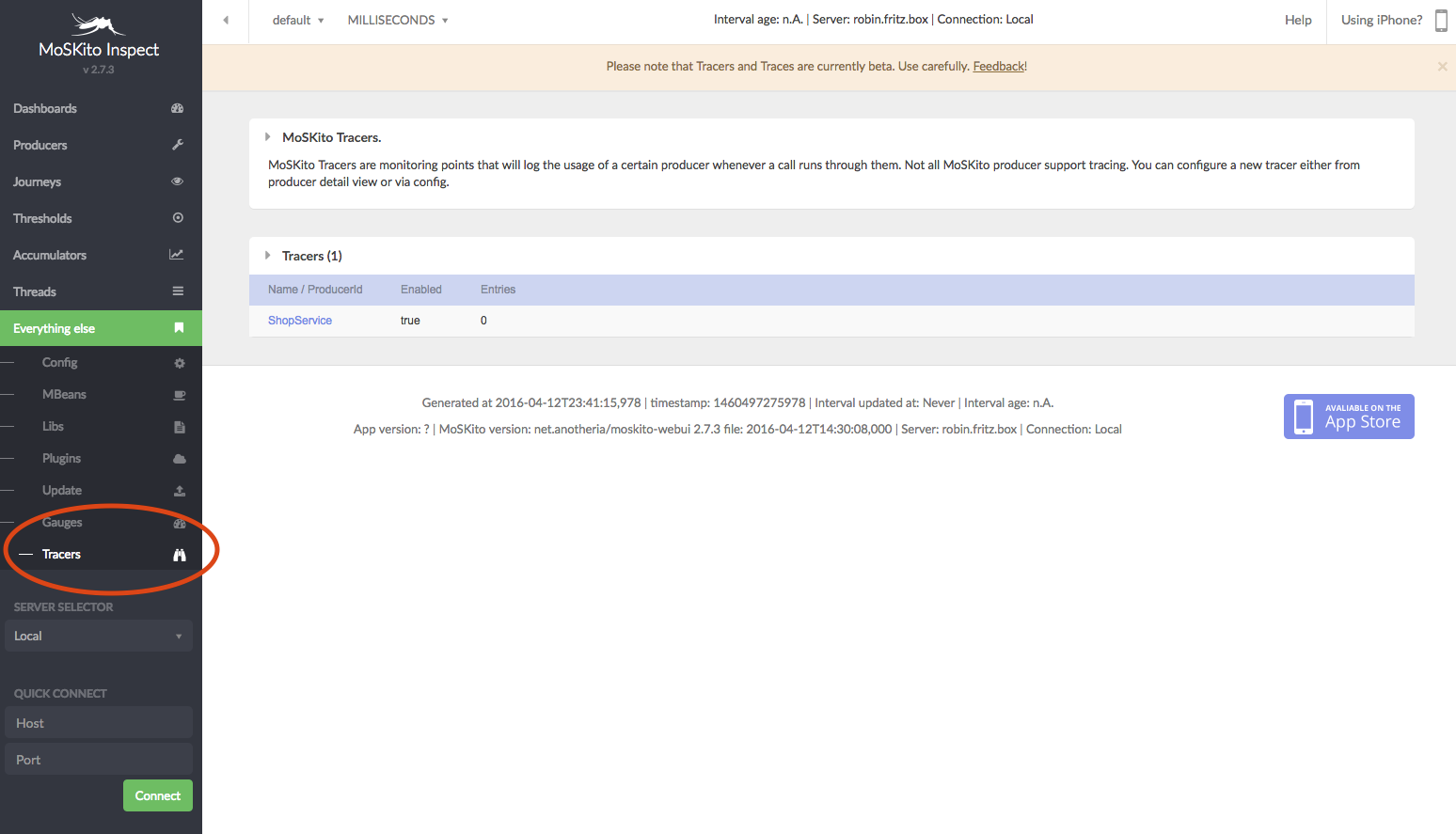Click the Accumulators chart icon
This screenshot has height=834, width=1456.
point(177,255)
